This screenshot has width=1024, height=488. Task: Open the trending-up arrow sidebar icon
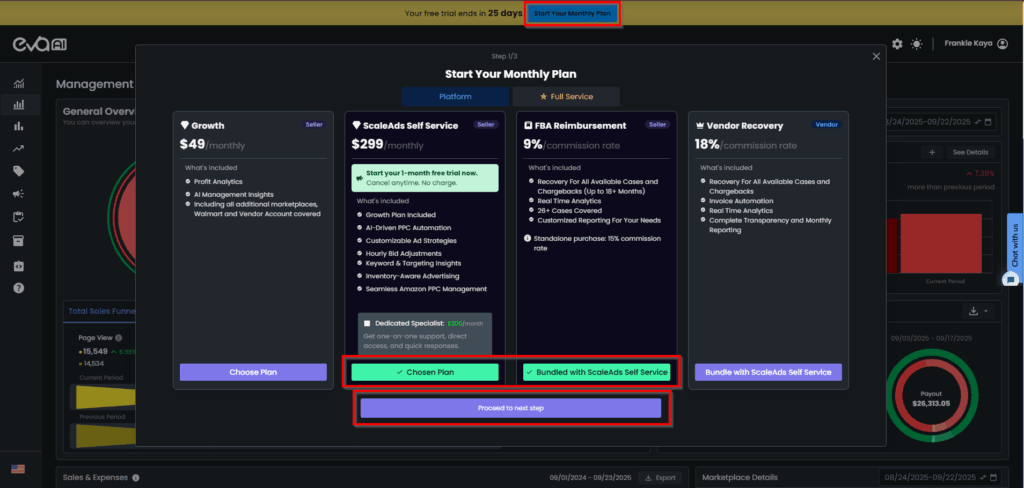pyautogui.click(x=19, y=149)
